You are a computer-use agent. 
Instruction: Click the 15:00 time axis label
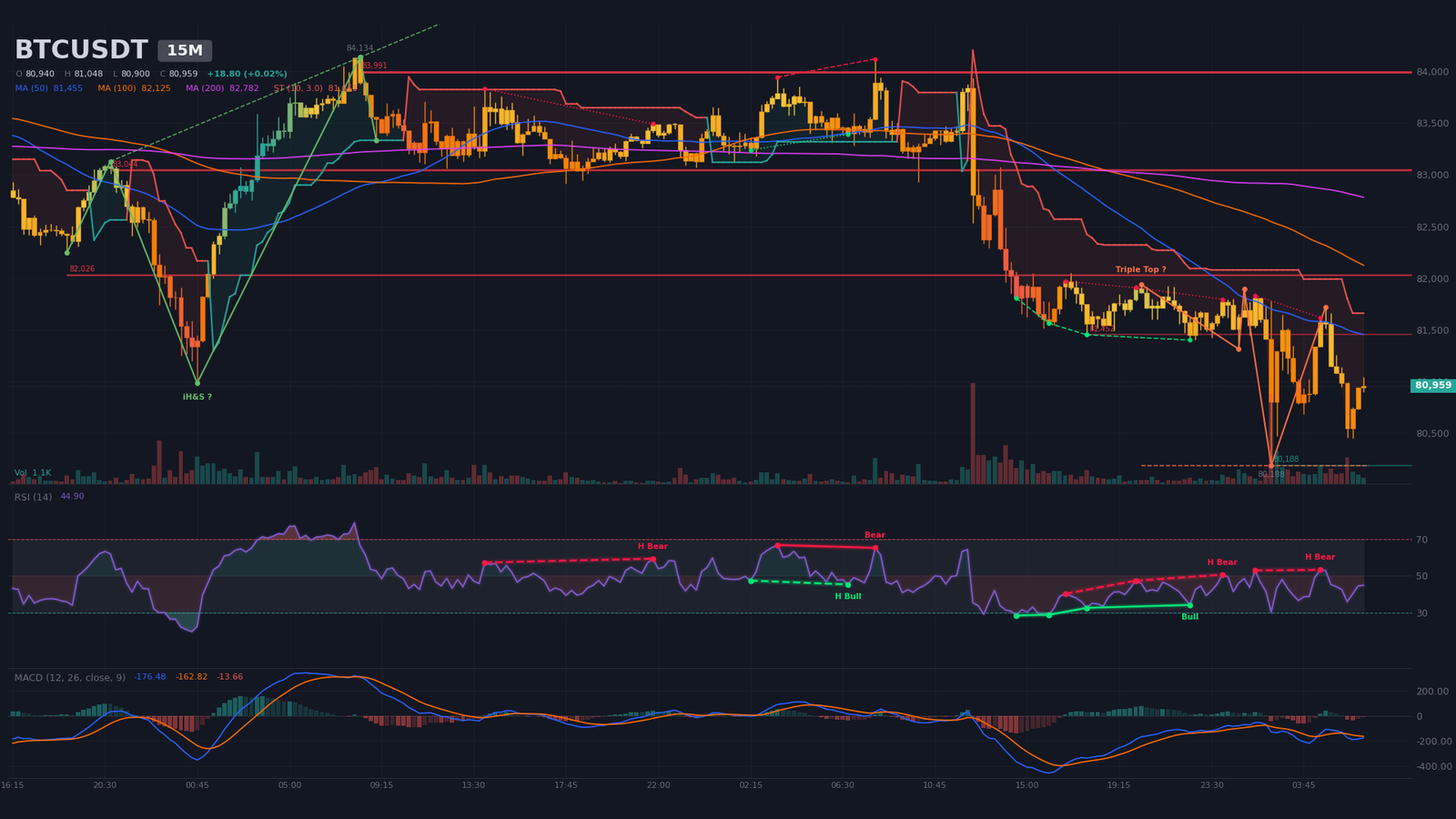tap(1027, 784)
